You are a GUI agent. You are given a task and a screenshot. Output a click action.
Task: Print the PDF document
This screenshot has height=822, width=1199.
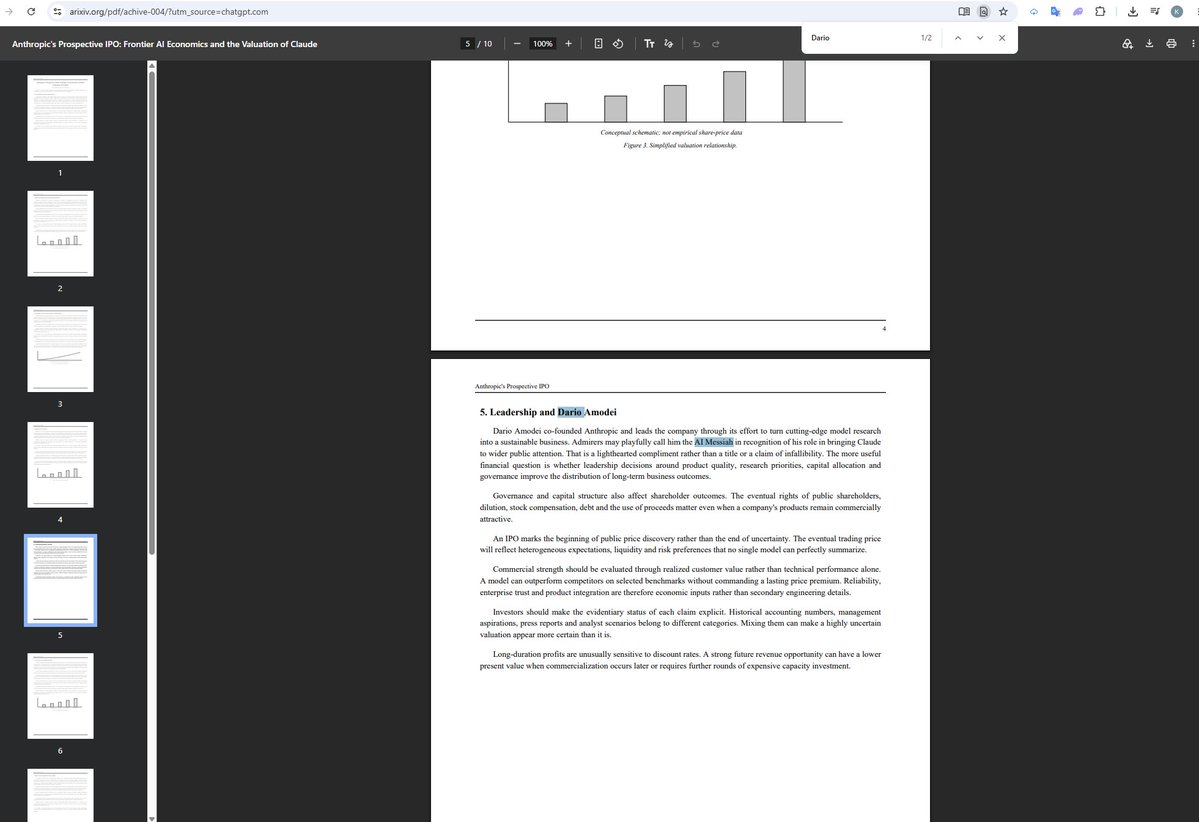1171,44
